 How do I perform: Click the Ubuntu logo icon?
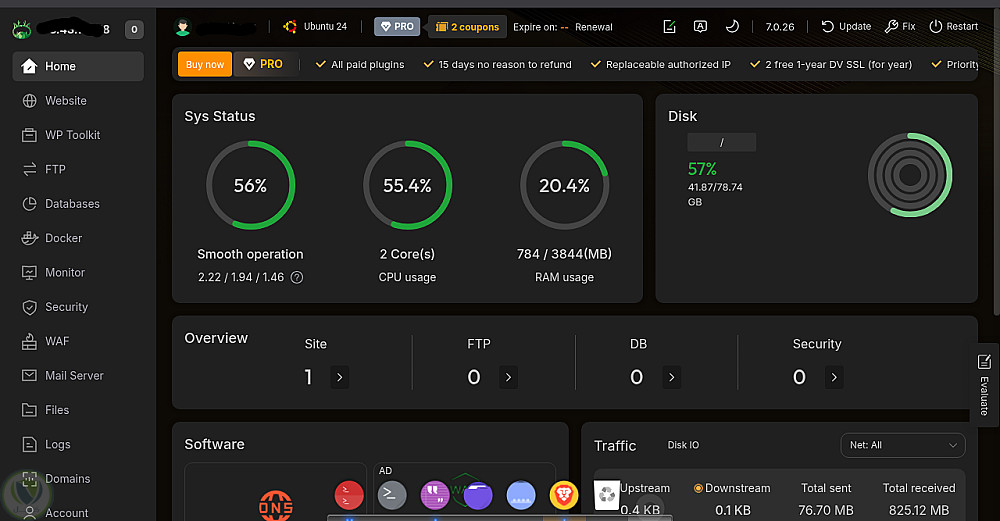tap(290, 27)
